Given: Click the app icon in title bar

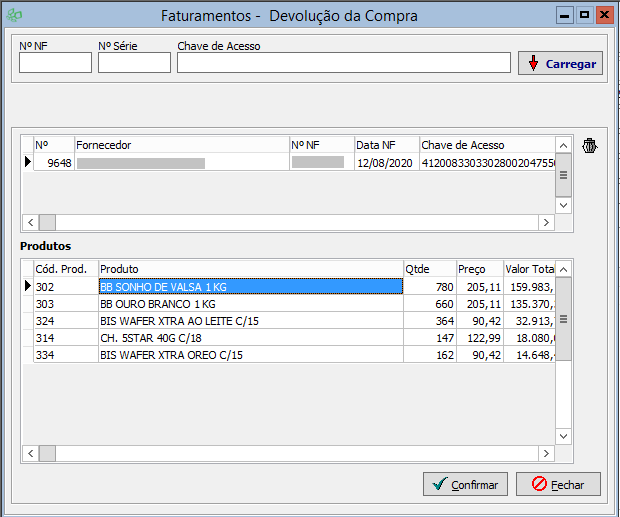Looking at the screenshot, I should pos(14,16).
